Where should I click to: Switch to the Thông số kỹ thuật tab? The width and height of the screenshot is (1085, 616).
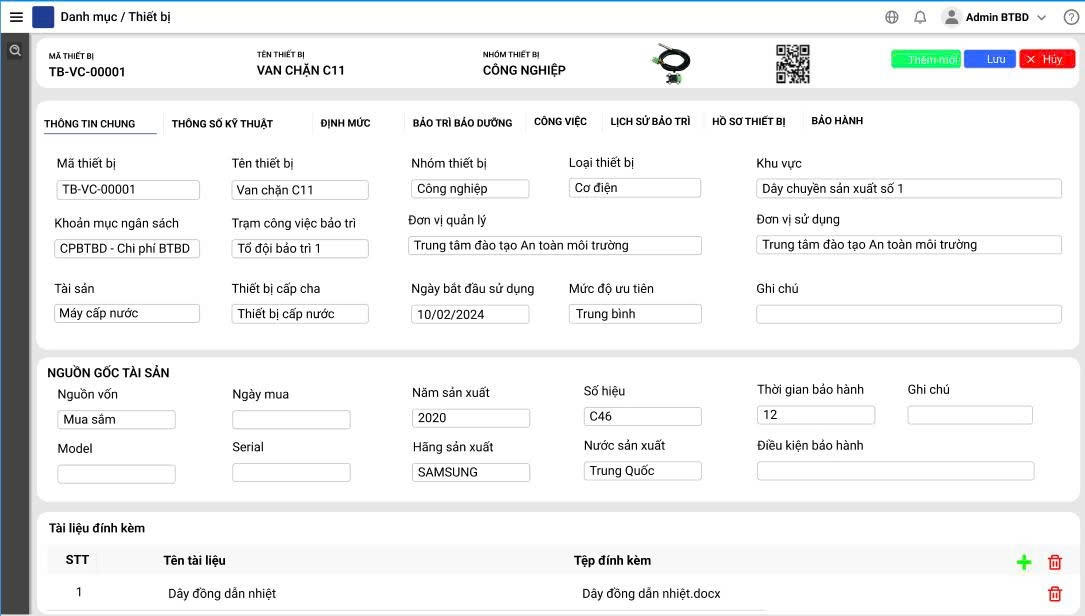click(x=222, y=124)
